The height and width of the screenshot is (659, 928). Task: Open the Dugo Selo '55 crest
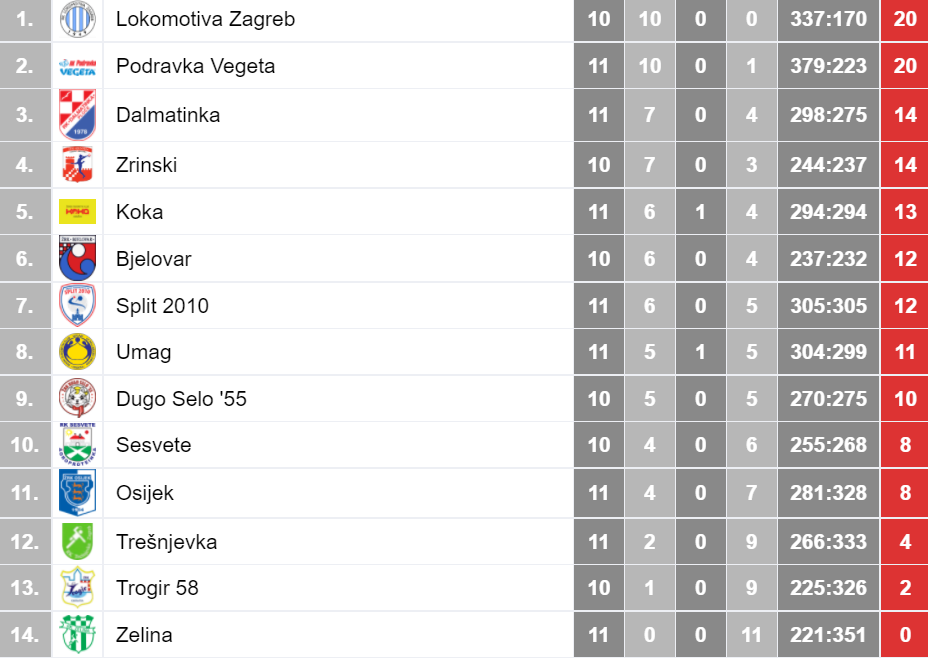78,398
